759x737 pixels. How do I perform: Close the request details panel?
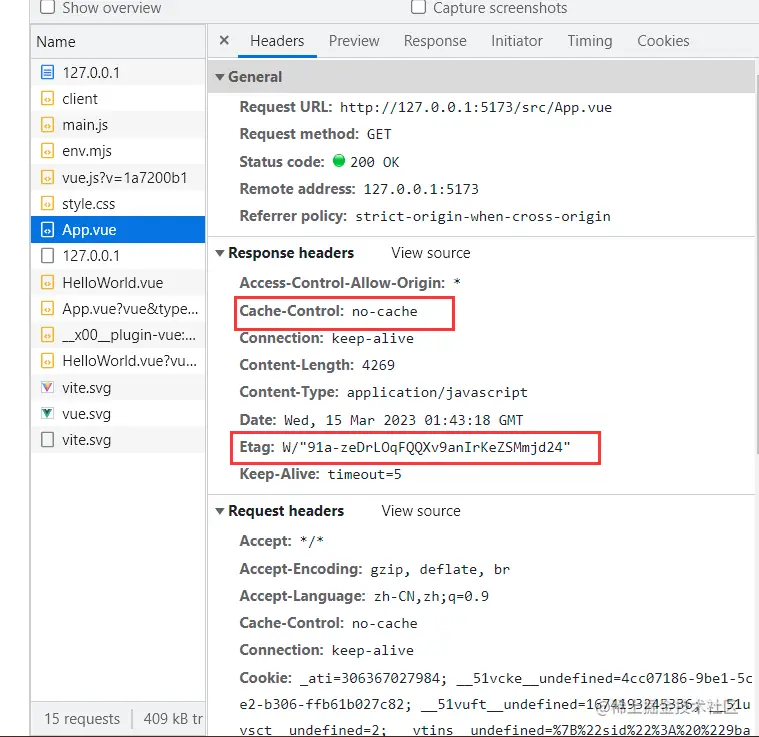click(x=224, y=40)
